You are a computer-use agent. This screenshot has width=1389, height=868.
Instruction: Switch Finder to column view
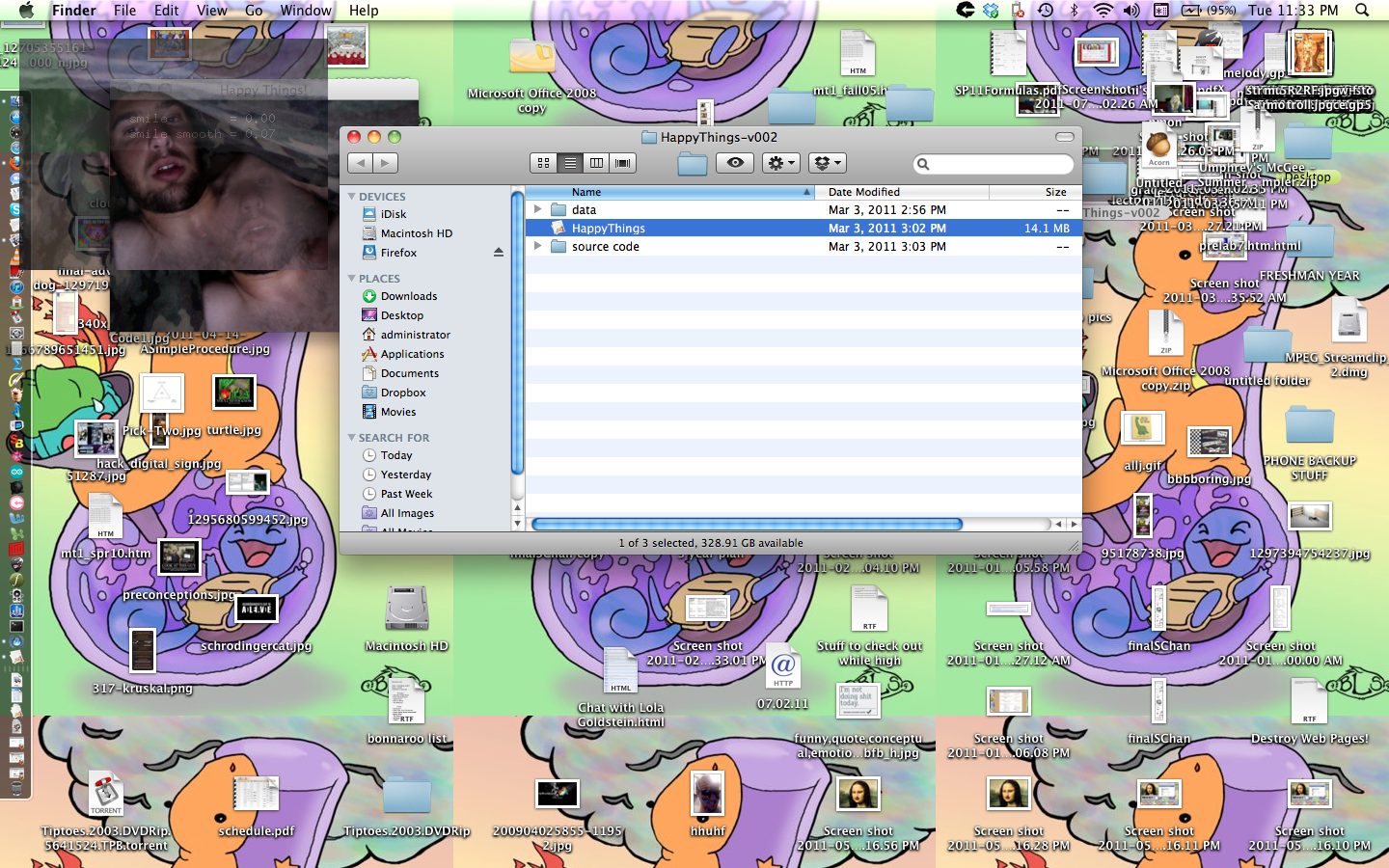point(596,163)
